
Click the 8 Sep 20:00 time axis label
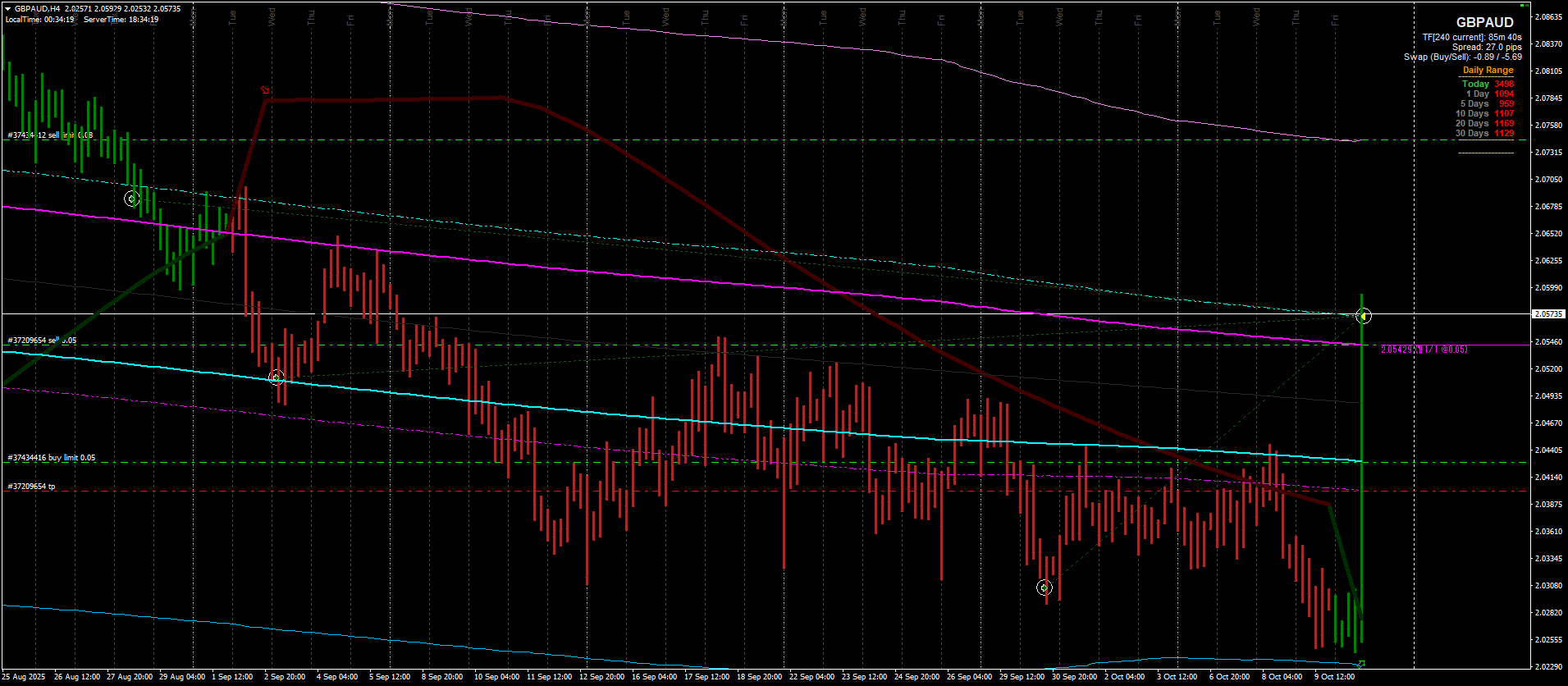pyautogui.click(x=442, y=677)
